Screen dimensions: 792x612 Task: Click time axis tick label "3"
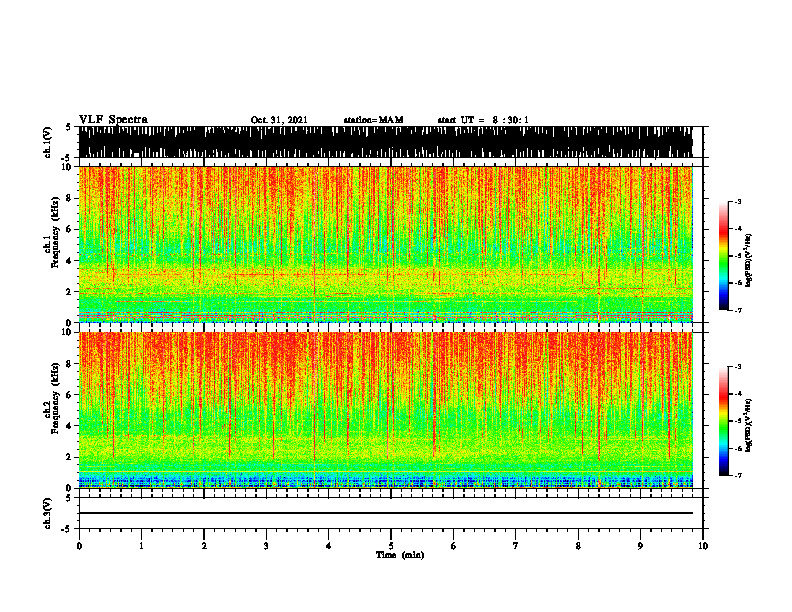[x=266, y=546]
